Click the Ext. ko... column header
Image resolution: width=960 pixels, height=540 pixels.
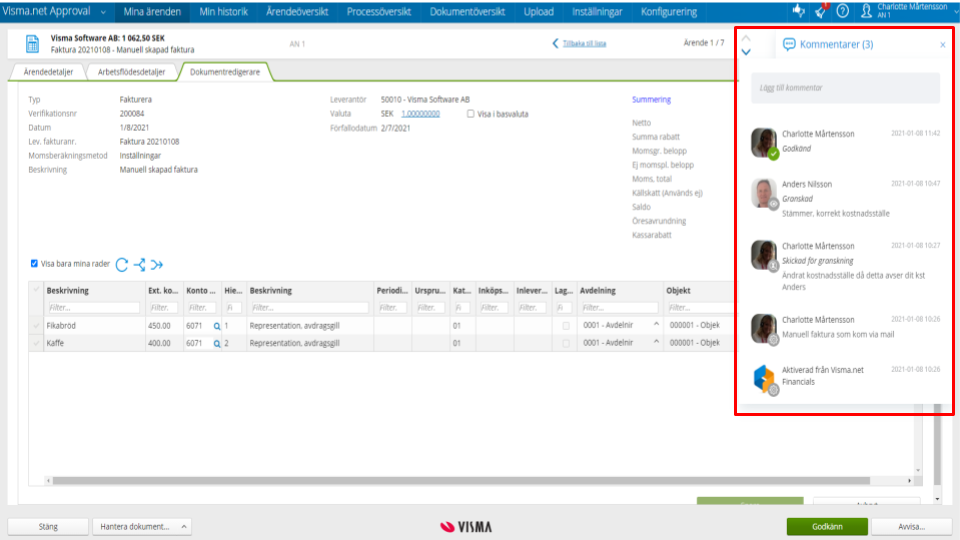pos(163,290)
